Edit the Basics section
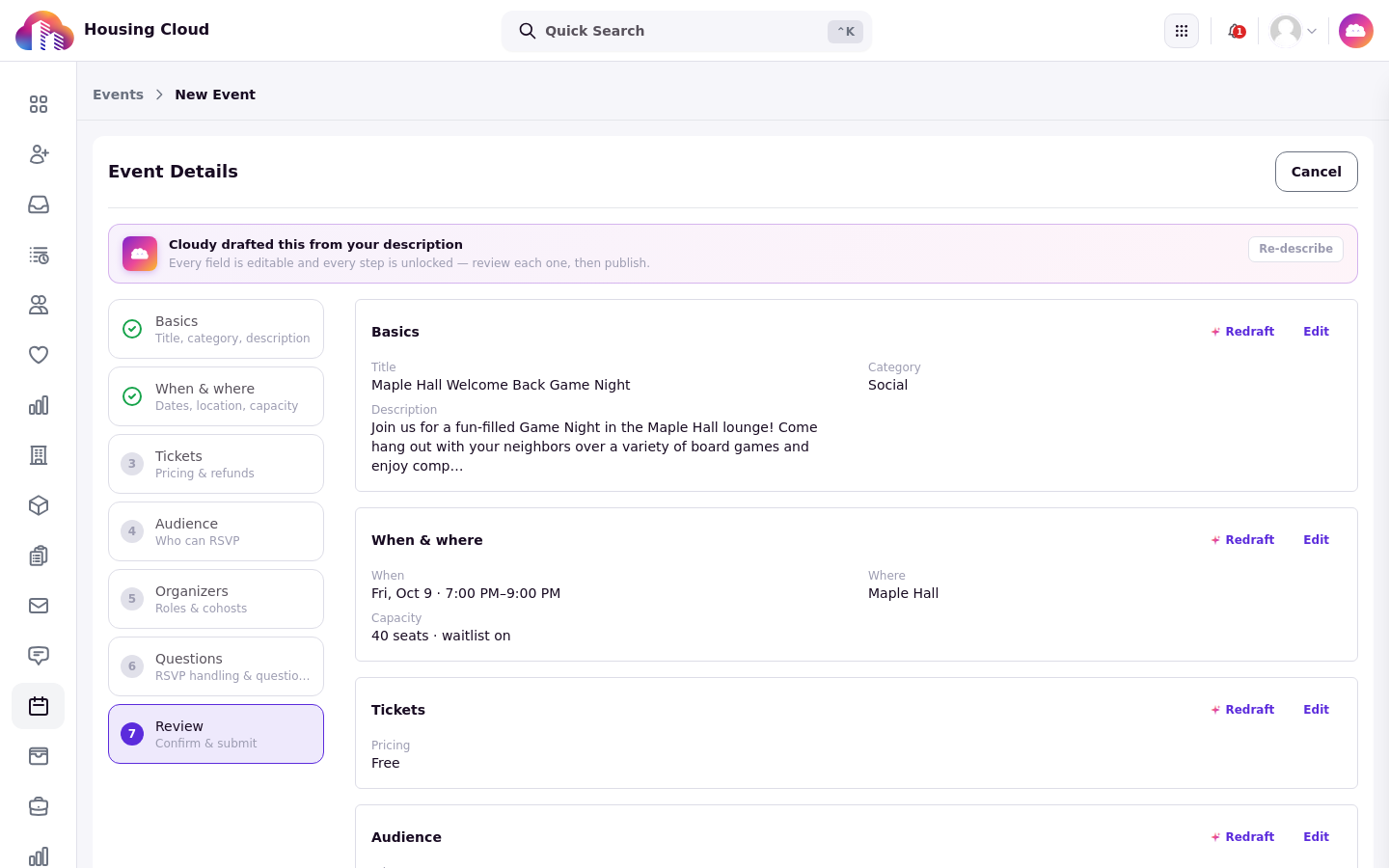Screen dimensions: 1389x868 (x=1317, y=332)
